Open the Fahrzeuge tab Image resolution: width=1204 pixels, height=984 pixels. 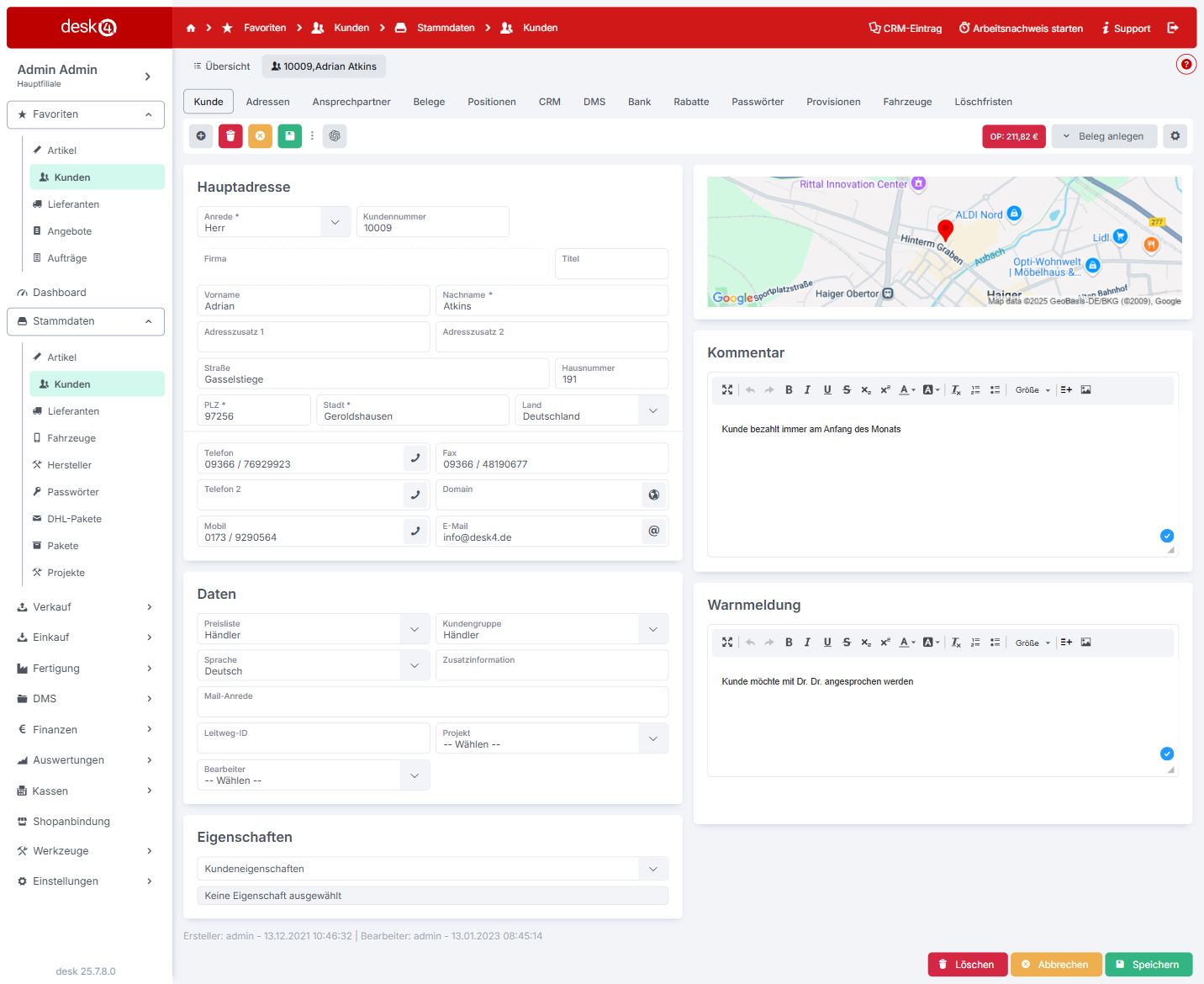coord(907,102)
